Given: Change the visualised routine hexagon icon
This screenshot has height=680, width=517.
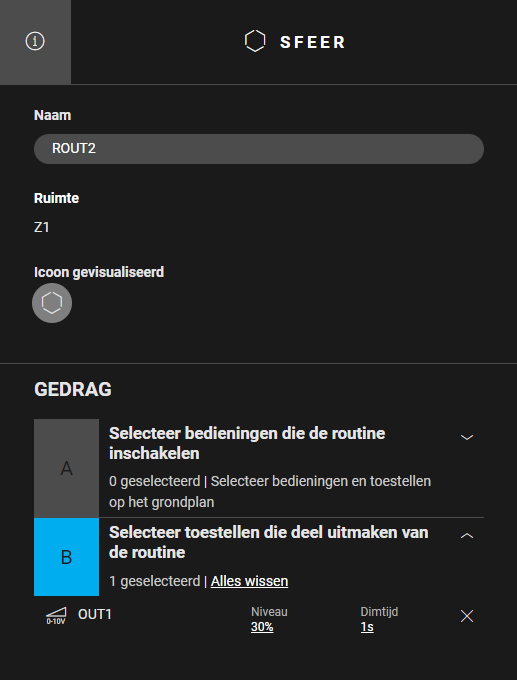Looking at the screenshot, I should pos(52,303).
